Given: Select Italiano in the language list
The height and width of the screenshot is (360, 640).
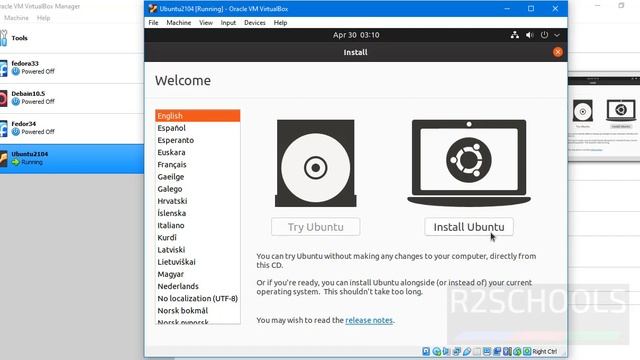Looking at the screenshot, I should [x=198, y=225].
